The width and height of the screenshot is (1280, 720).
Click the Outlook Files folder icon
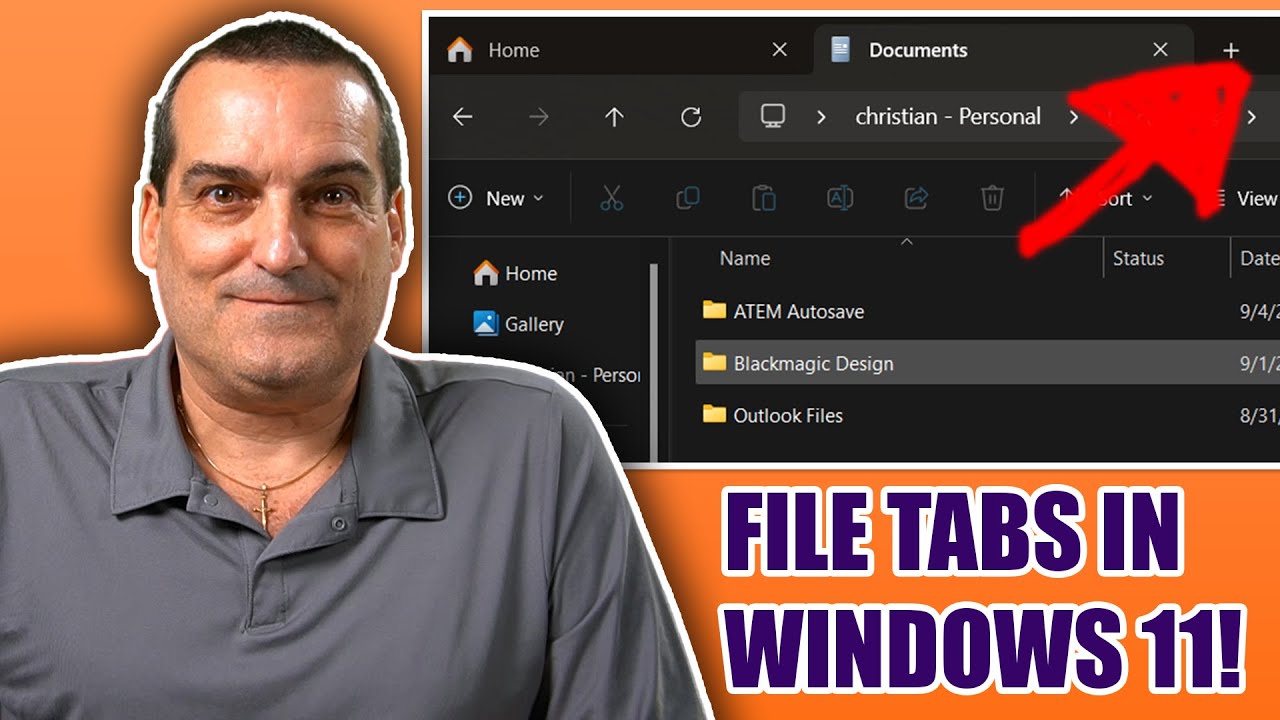(x=714, y=414)
